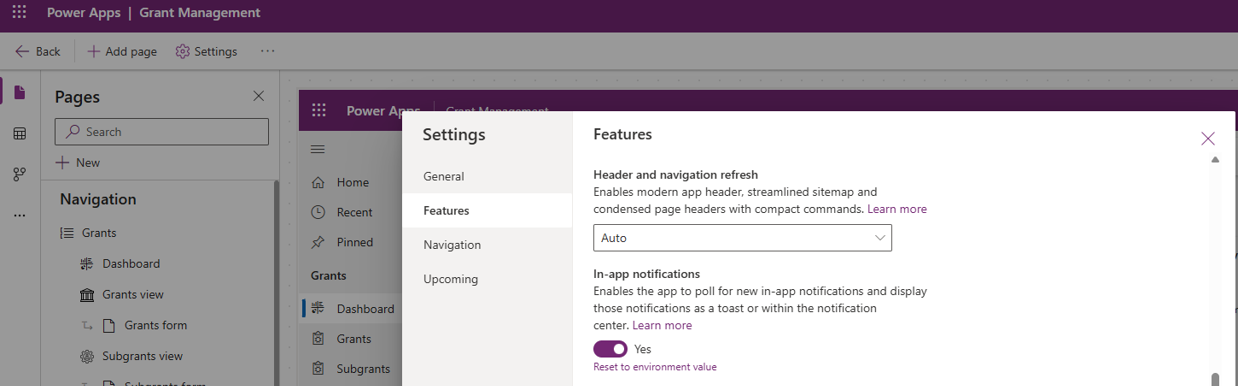Switch to Navigation settings tab
The width and height of the screenshot is (1238, 386).
487,245
